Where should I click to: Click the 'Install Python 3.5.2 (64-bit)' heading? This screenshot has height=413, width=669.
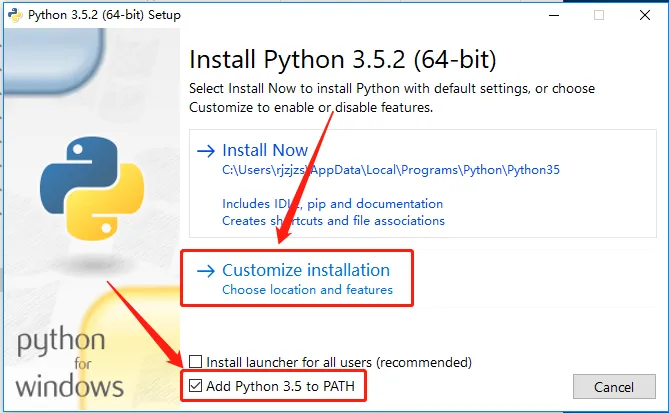tap(342, 59)
